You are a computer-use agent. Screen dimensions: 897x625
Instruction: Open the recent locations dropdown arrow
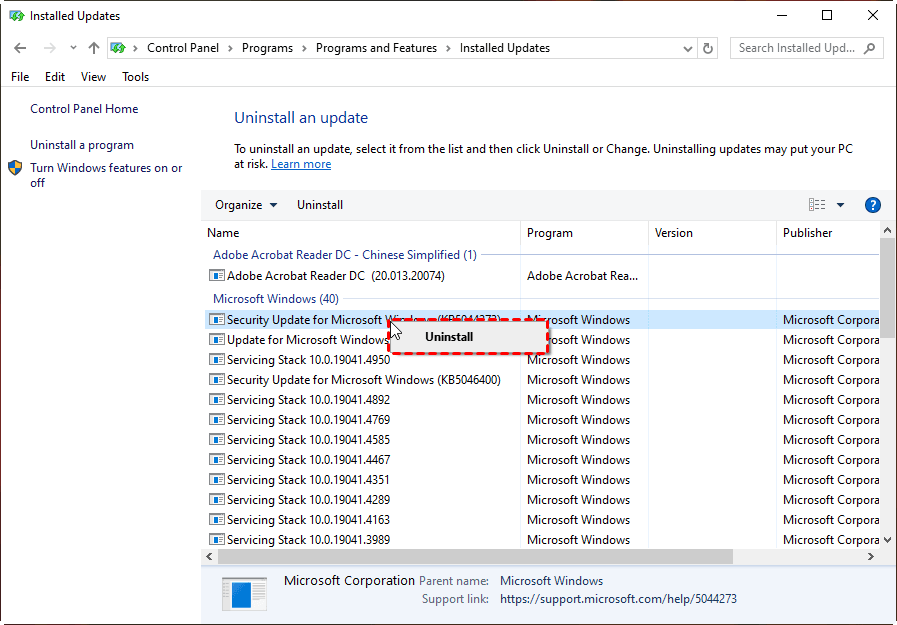point(73,48)
